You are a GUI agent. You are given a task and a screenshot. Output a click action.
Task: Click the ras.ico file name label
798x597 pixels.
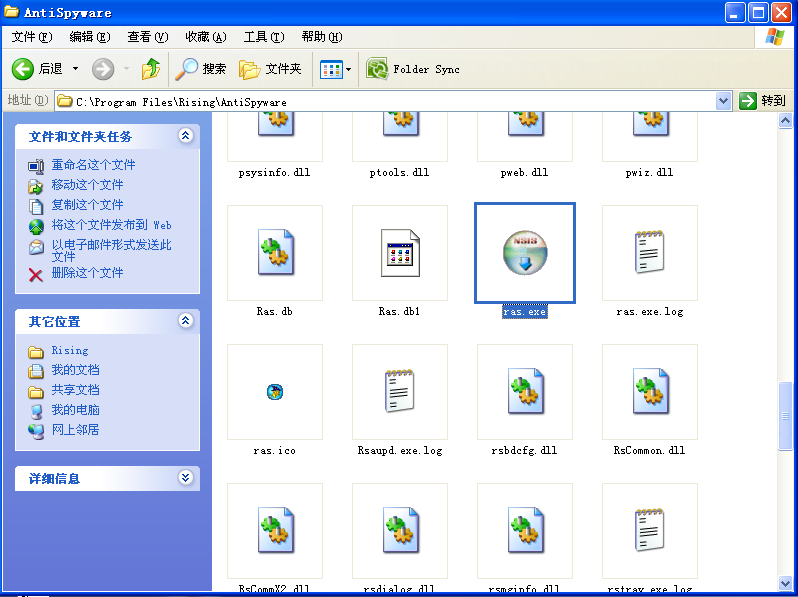[275, 450]
